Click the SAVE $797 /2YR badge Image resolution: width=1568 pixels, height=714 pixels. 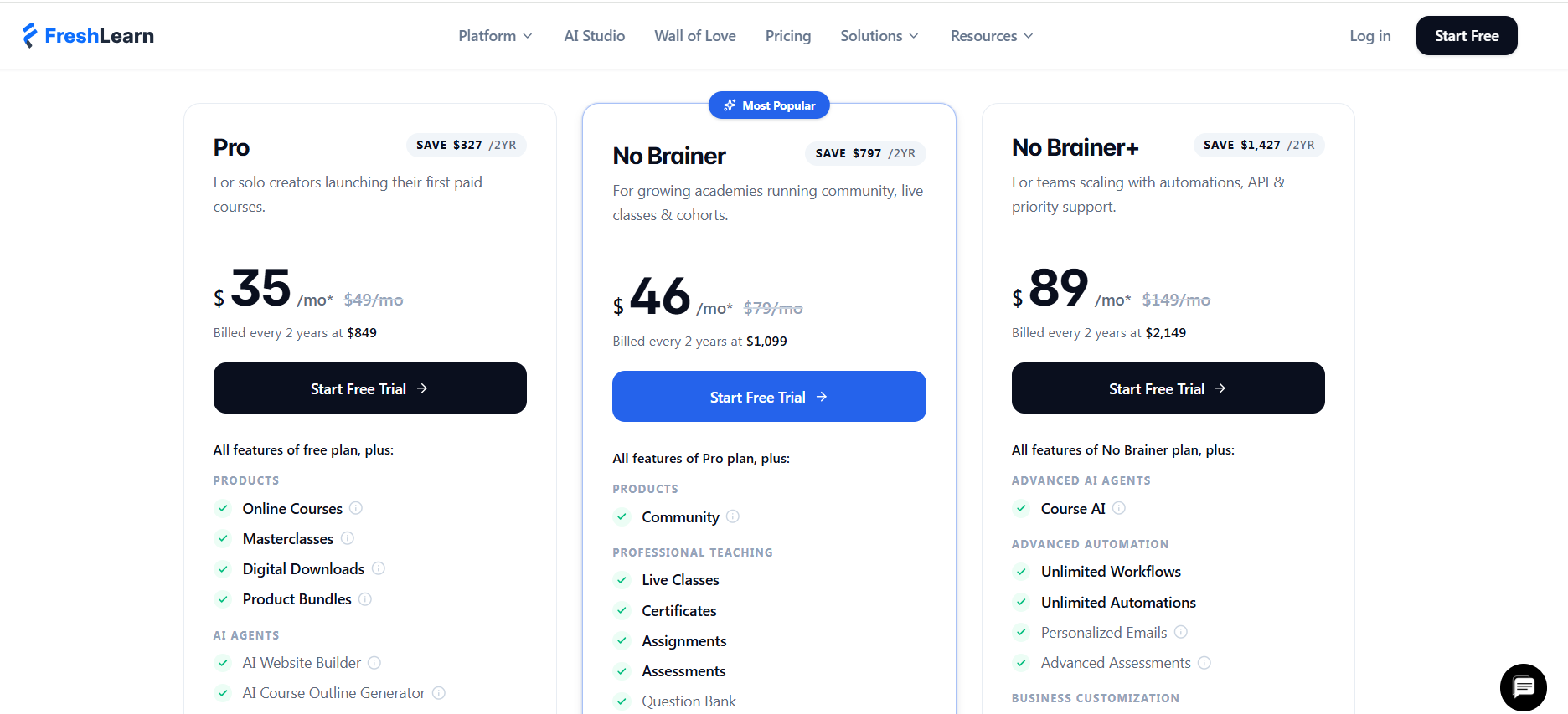(x=865, y=153)
